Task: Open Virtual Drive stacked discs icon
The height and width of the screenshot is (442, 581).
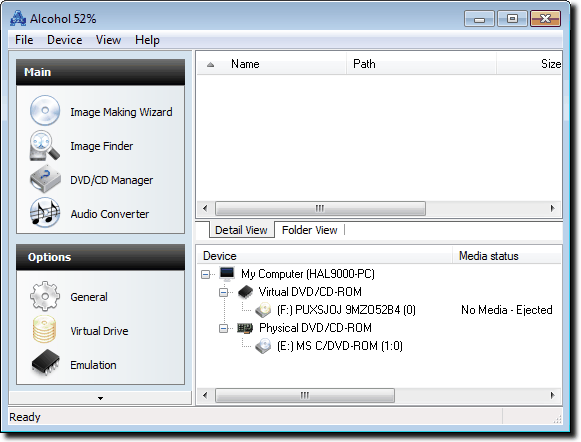Action: coord(44,329)
